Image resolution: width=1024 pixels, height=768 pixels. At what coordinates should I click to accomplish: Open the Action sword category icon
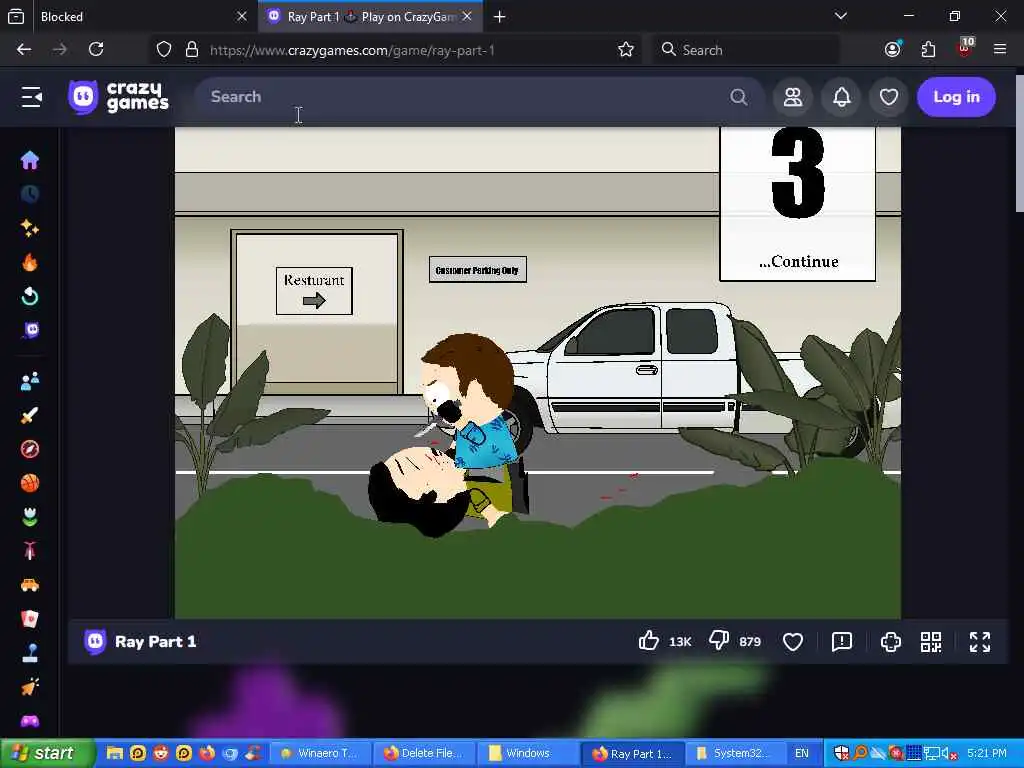pyautogui.click(x=29, y=415)
